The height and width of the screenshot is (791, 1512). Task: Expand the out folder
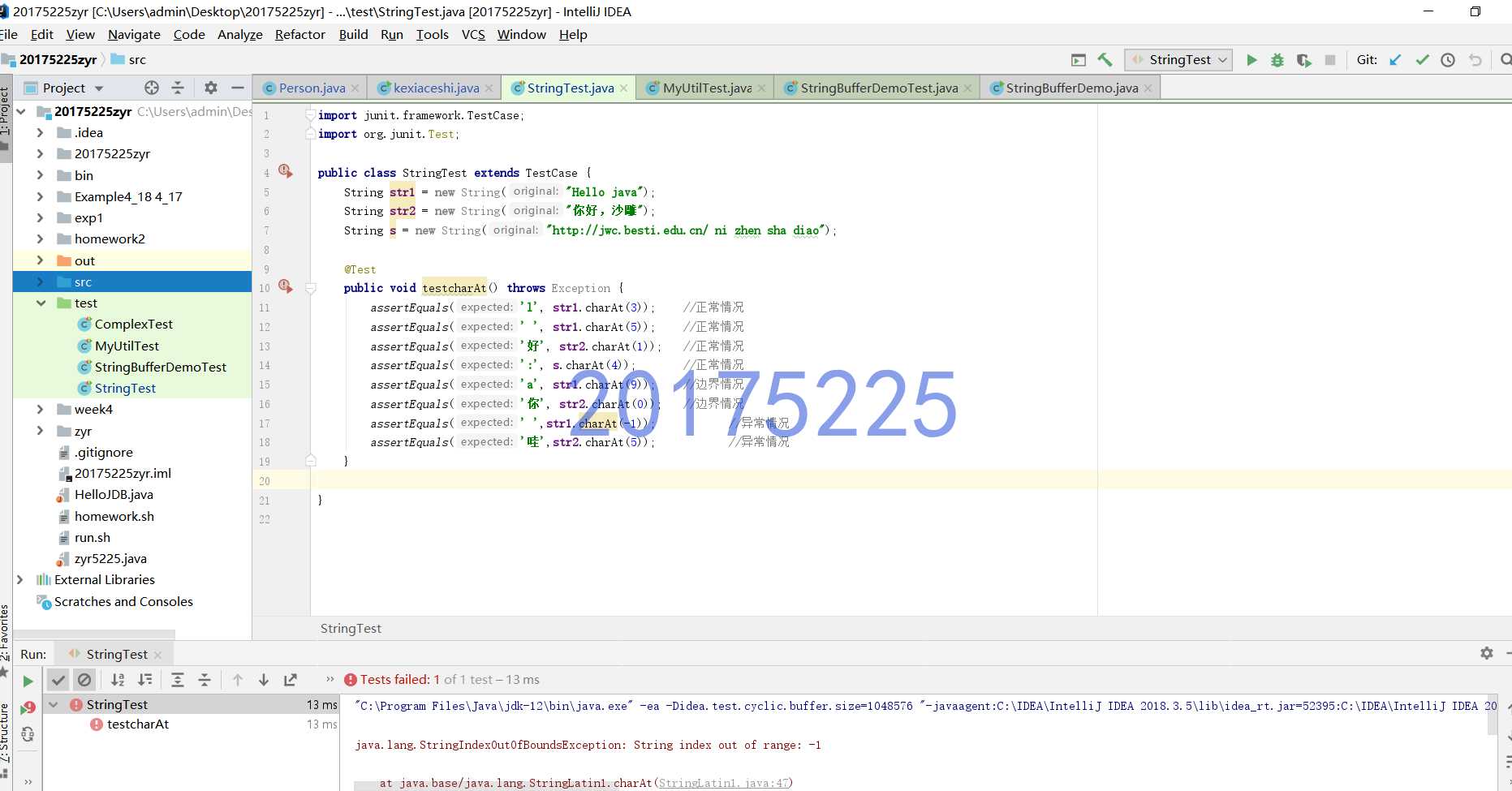[40, 260]
